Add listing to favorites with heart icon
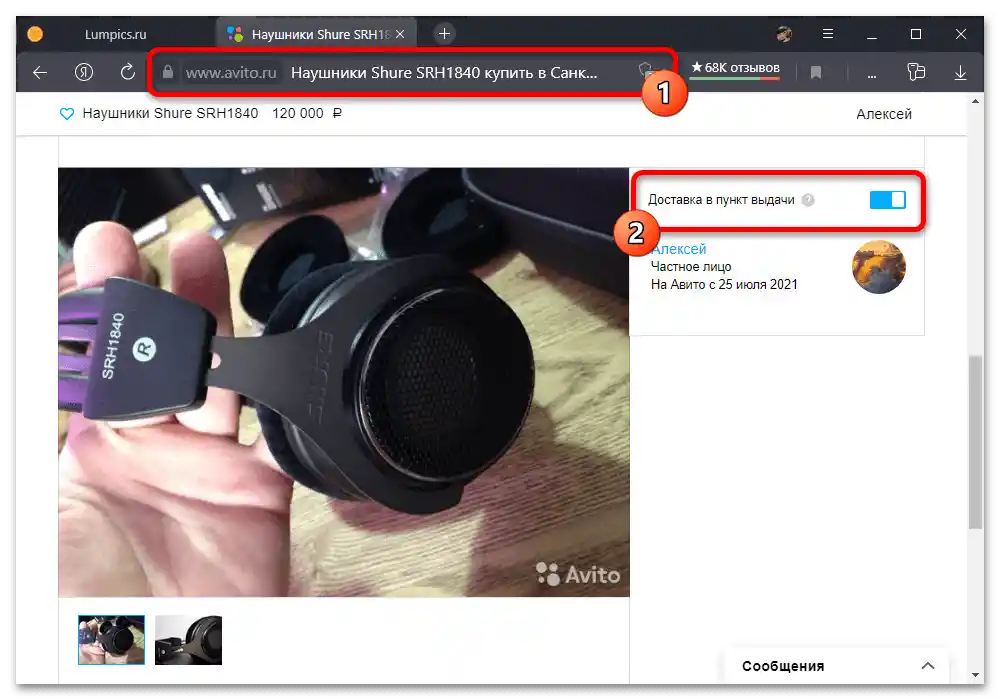1000x700 pixels. (x=67, y=113)
